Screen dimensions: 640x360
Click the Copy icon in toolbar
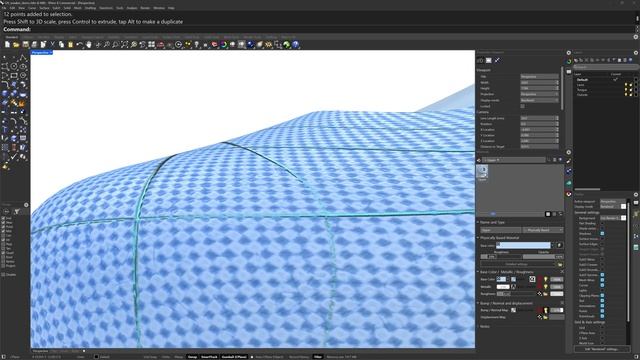61,44
